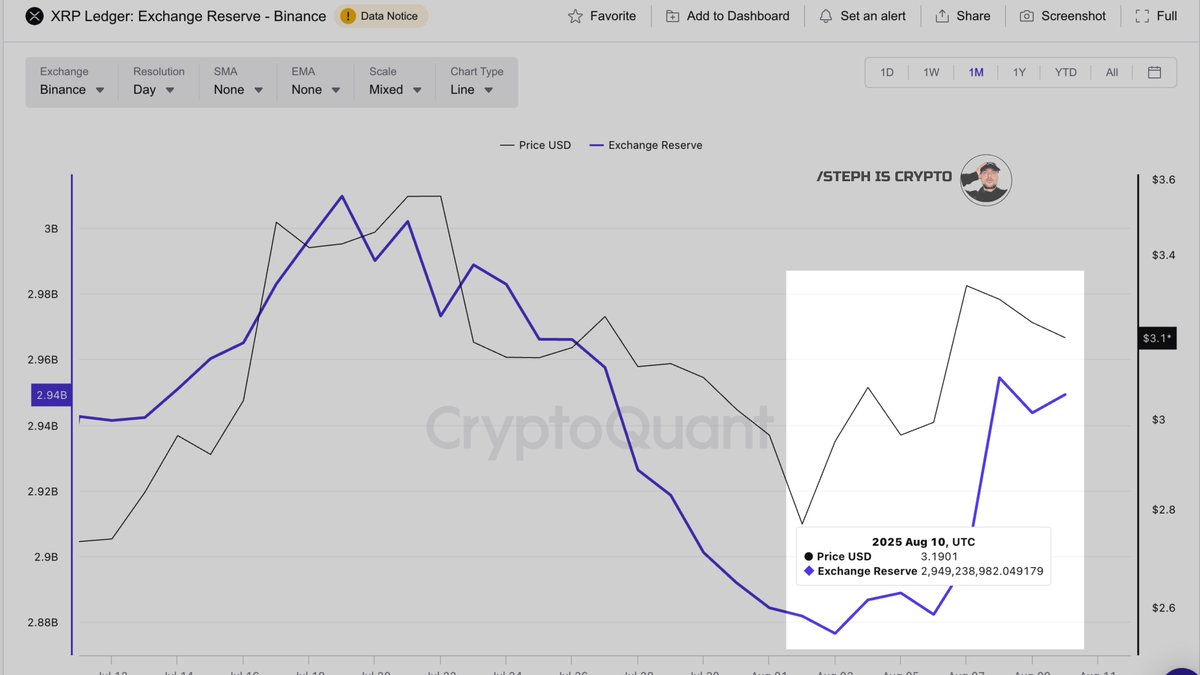
Task: Select the All timeframe button
Action: (x=1112, y=72)
